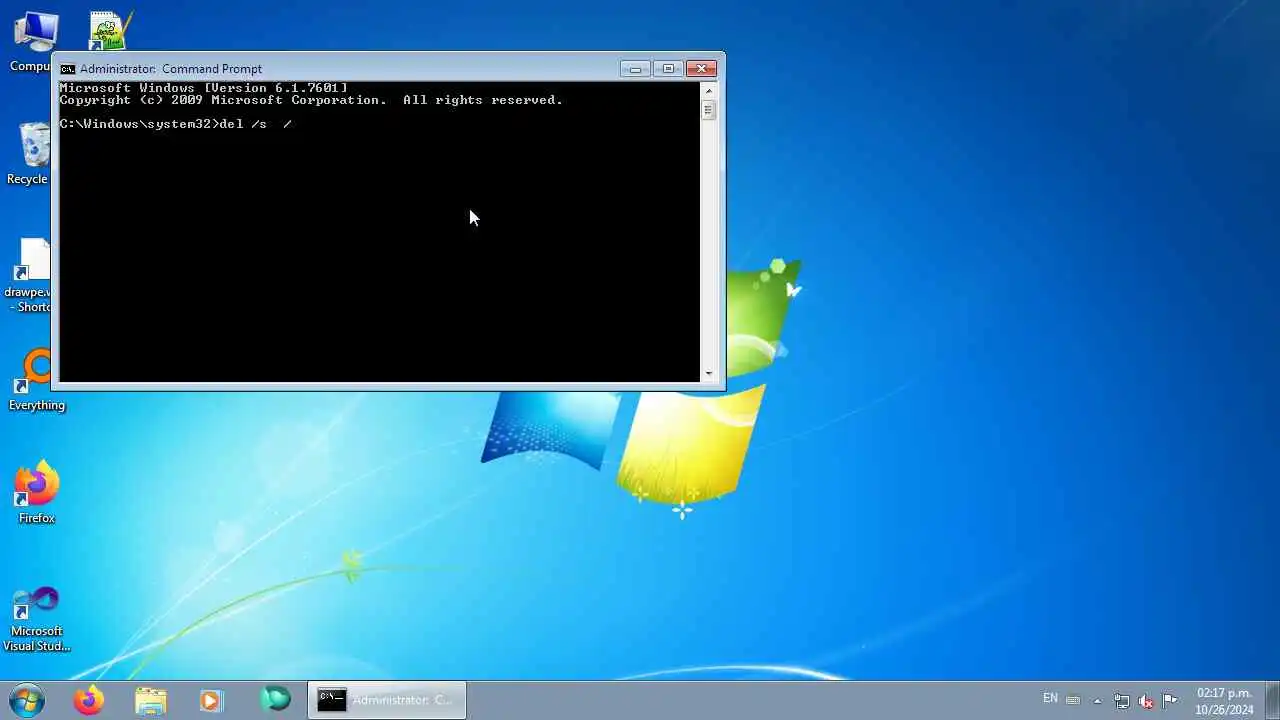Click the Command Prompt scrollbar down arrow
This screenshot has height=720, width=1280.
[x=709, y=374]
